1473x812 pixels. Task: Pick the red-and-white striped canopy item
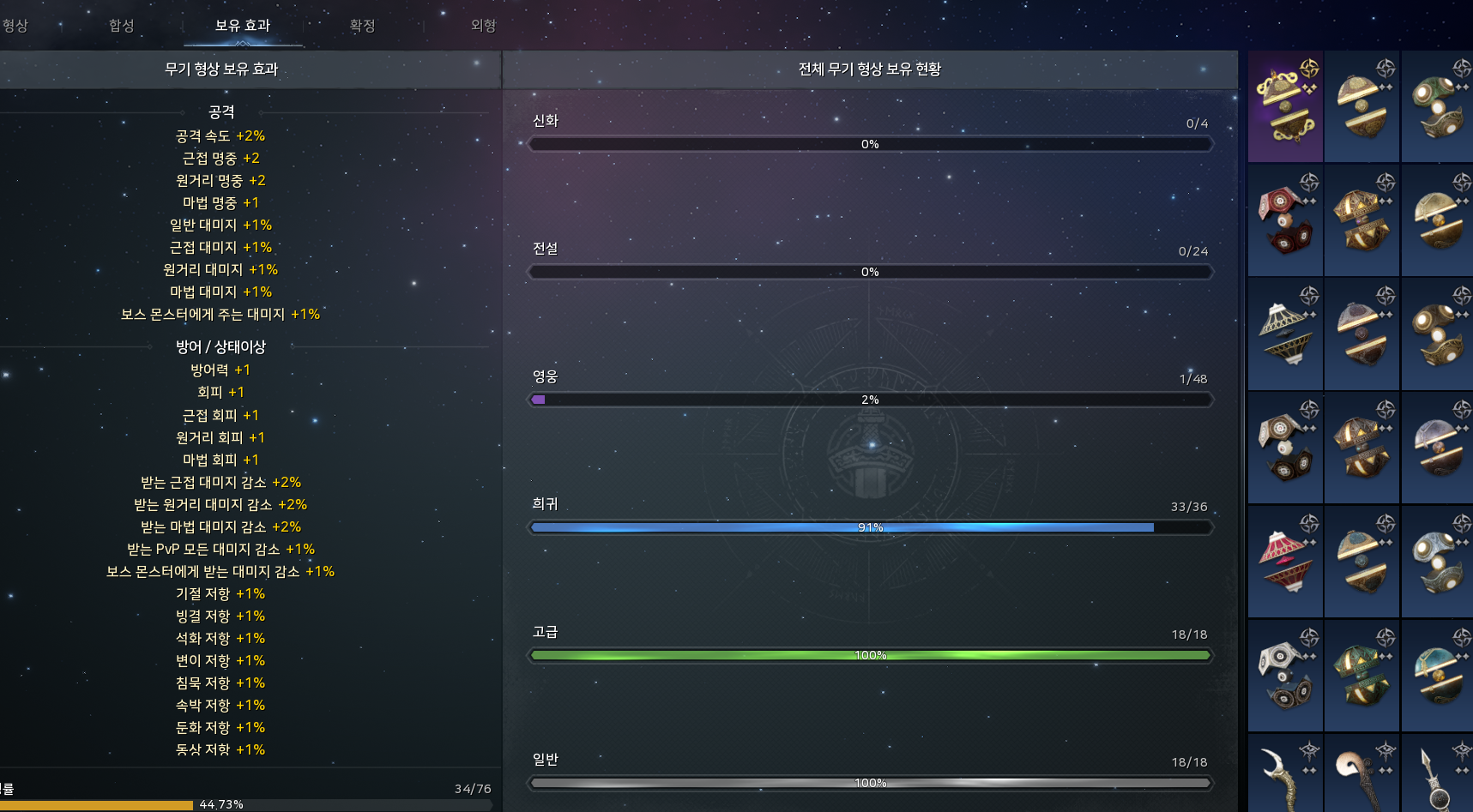(1285, 562)
